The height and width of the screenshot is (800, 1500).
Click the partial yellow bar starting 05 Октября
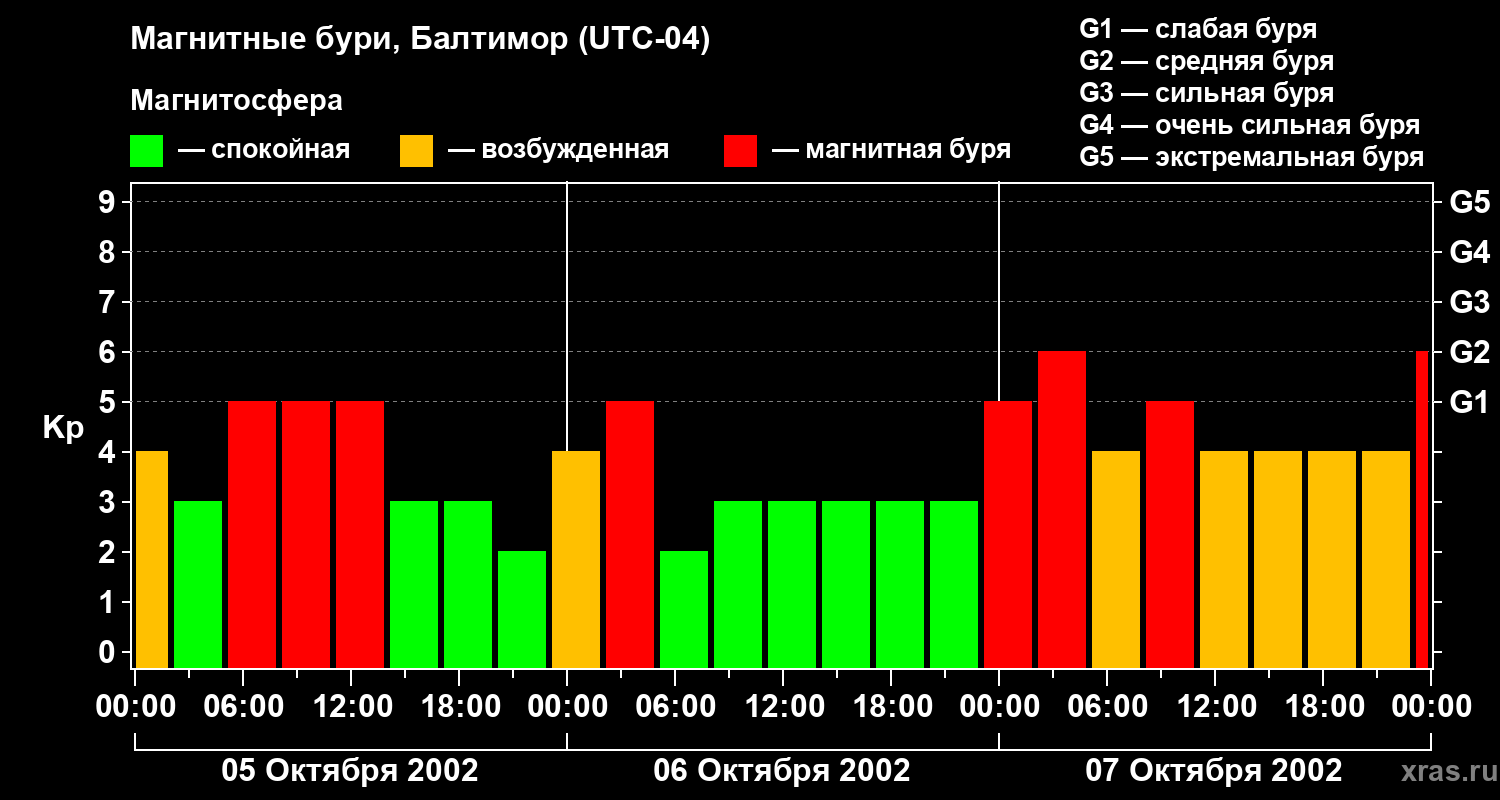[152, 560]
